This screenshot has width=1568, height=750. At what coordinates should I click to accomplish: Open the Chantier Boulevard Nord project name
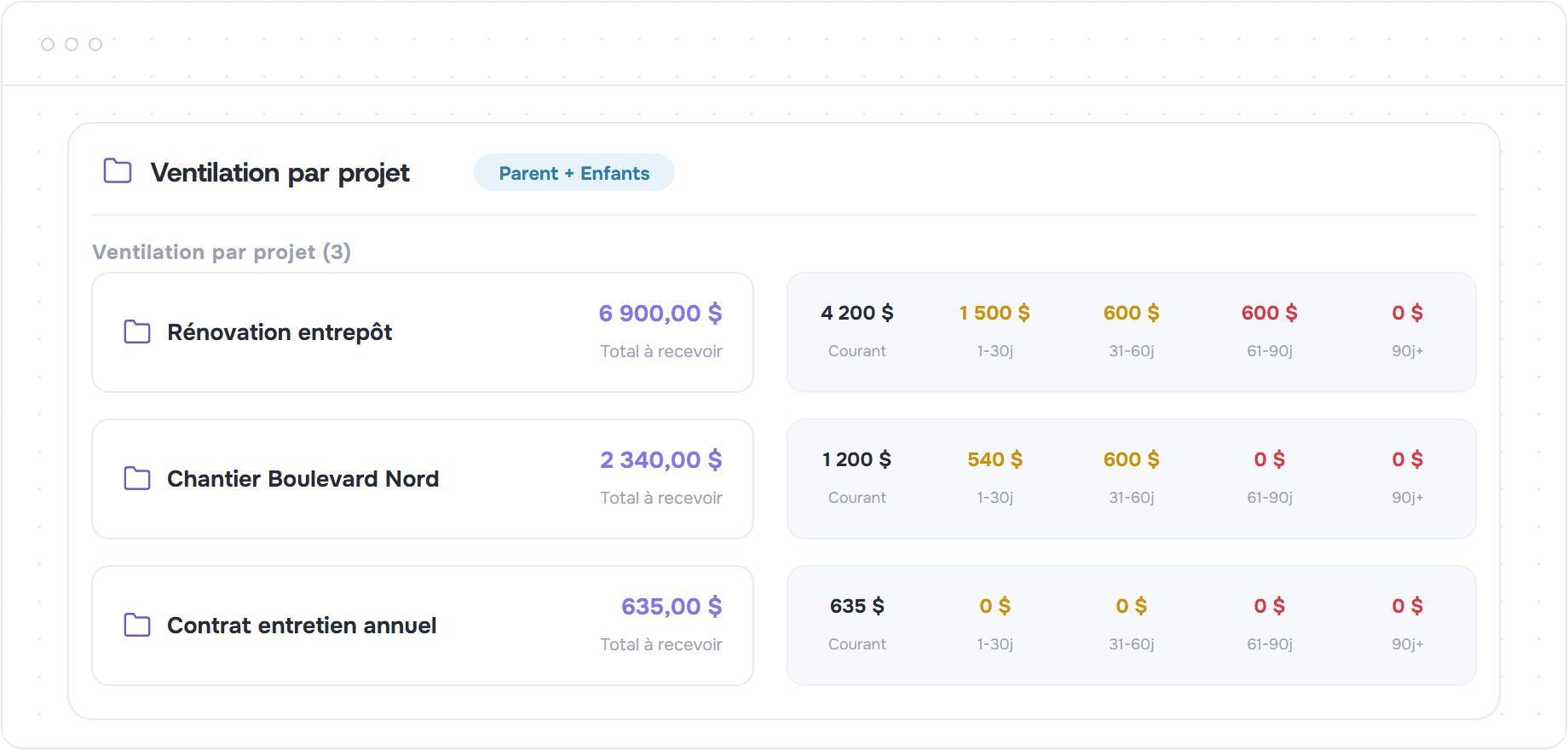click(x=303, y=479)
